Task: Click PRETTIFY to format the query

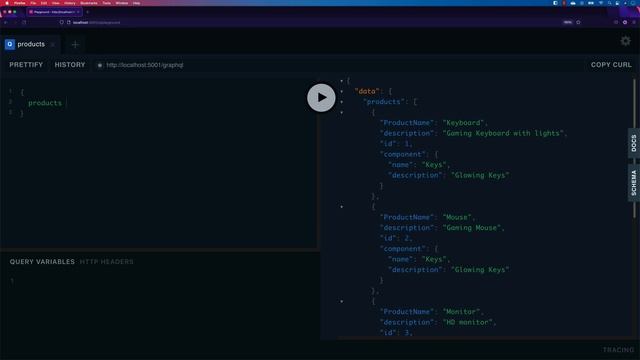Action: 26,65
